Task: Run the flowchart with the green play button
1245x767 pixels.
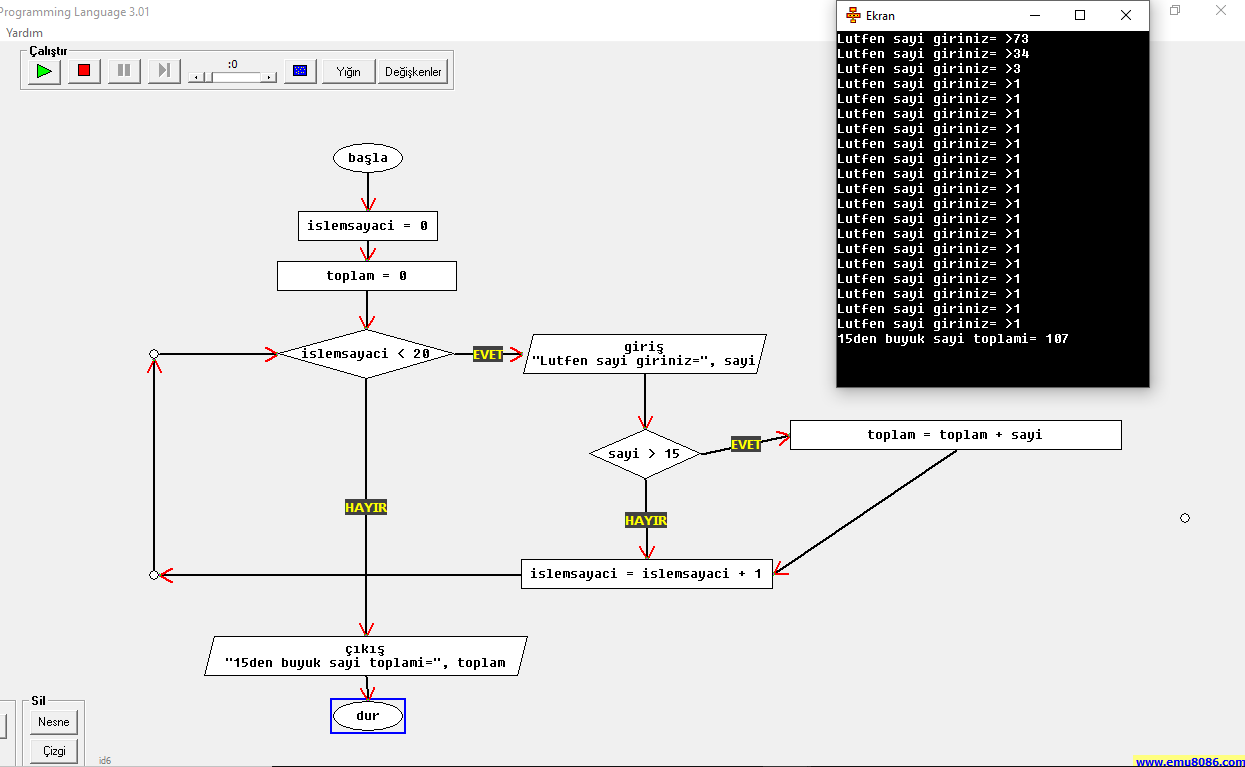Action: 44,71
